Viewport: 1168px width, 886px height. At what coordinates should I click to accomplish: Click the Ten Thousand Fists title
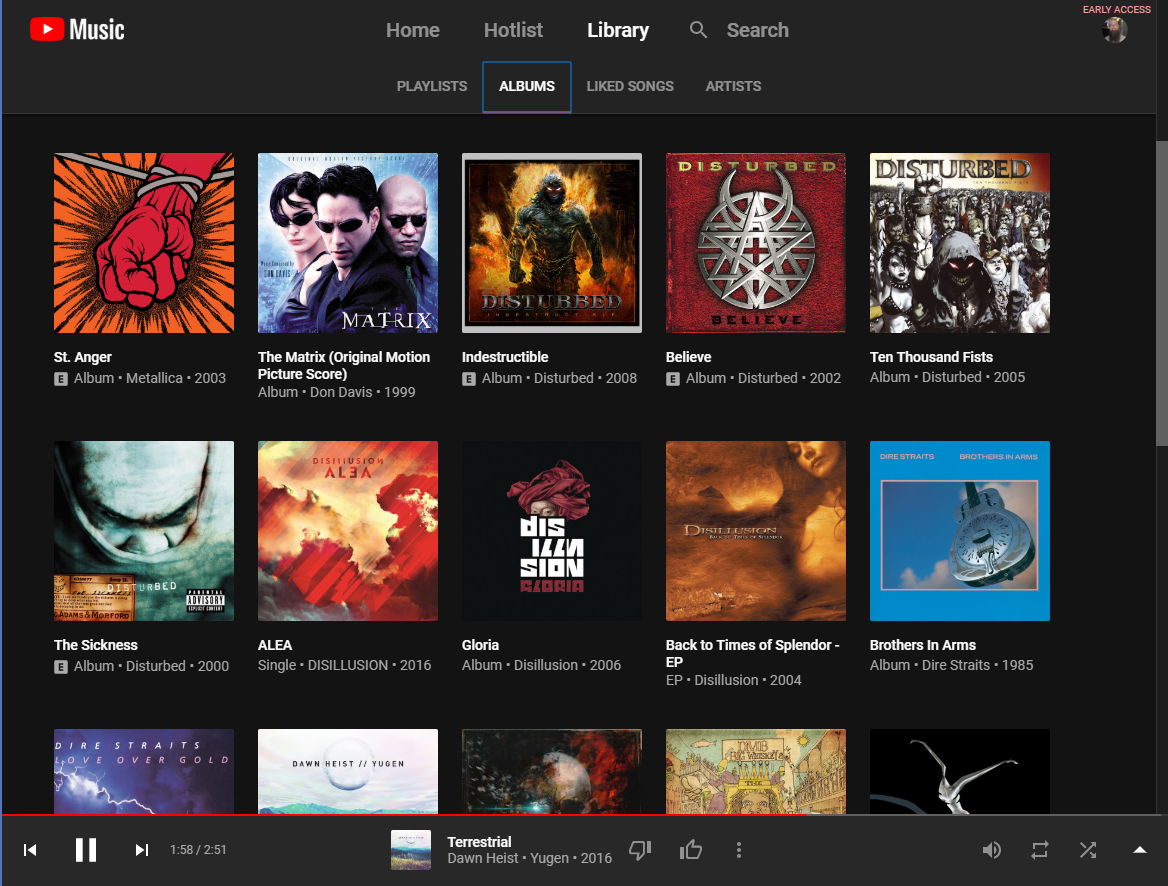coord(931,357)
